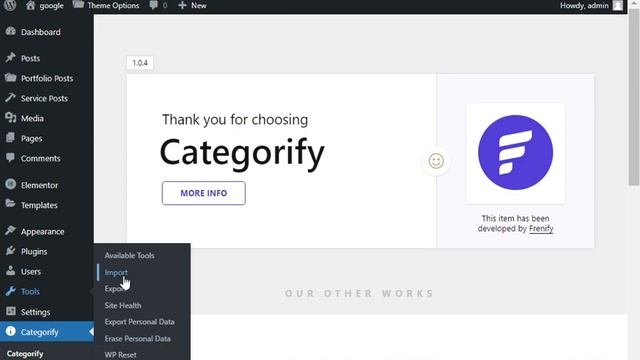Click the Appearance brush icon

(x=11, y=231)
